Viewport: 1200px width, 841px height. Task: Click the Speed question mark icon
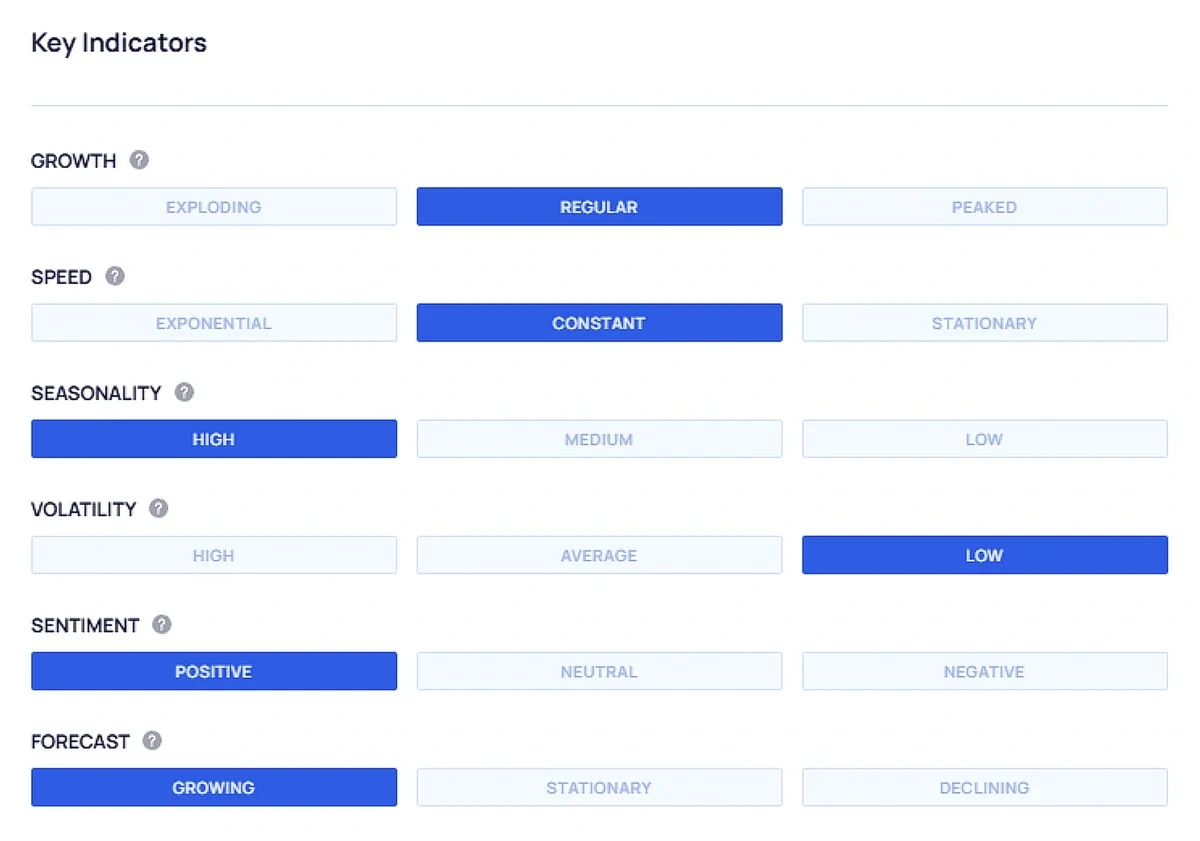pyautogui.click(x=116, y=276)
